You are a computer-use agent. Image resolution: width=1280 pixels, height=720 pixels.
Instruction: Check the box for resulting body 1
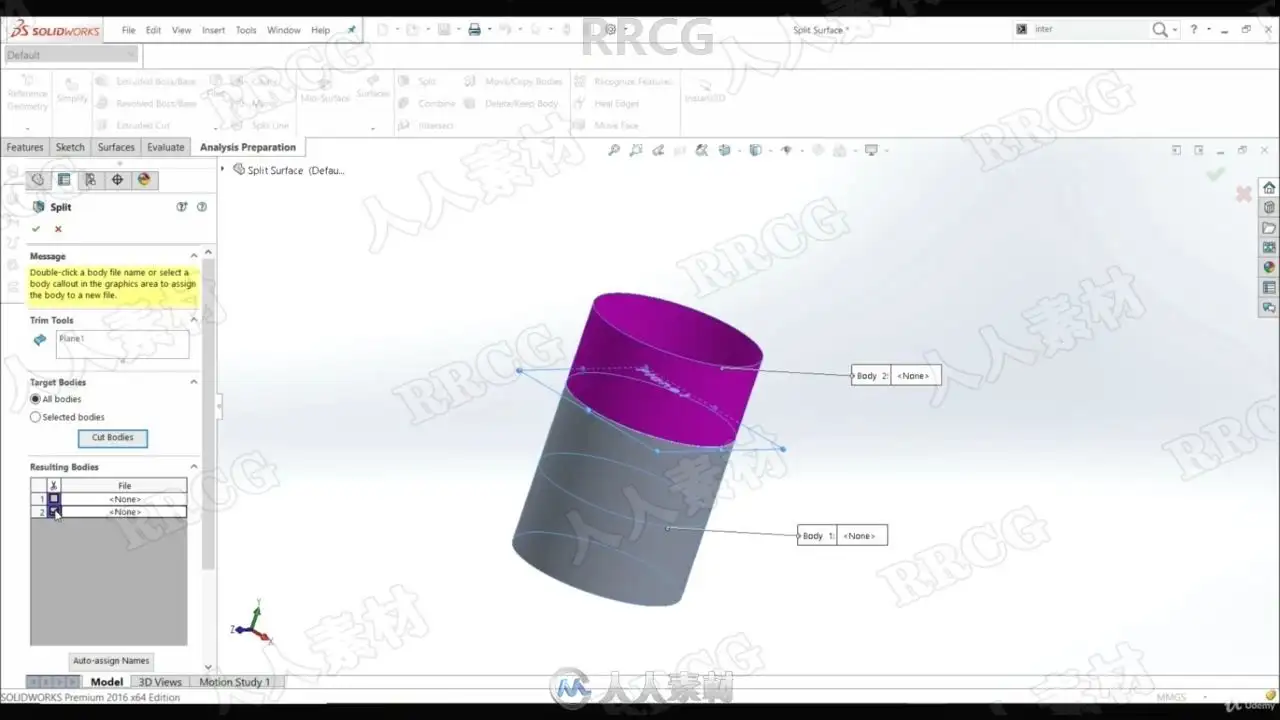click(x=54, y=499)
